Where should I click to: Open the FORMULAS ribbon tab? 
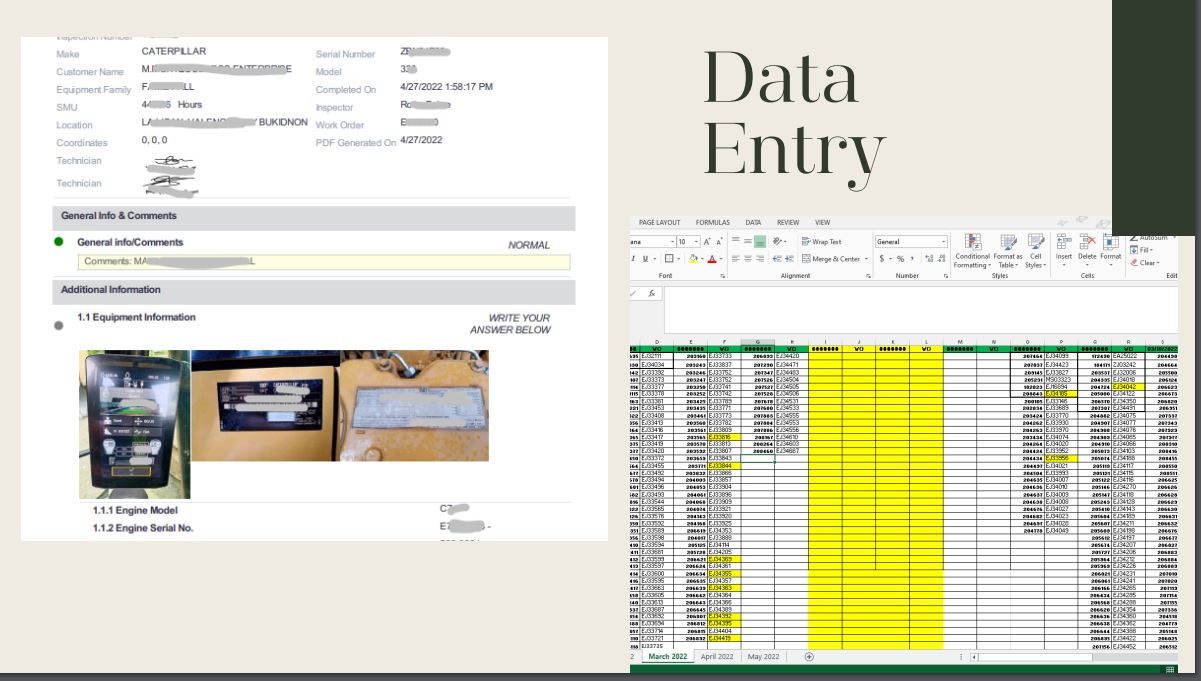click(713, 222)
